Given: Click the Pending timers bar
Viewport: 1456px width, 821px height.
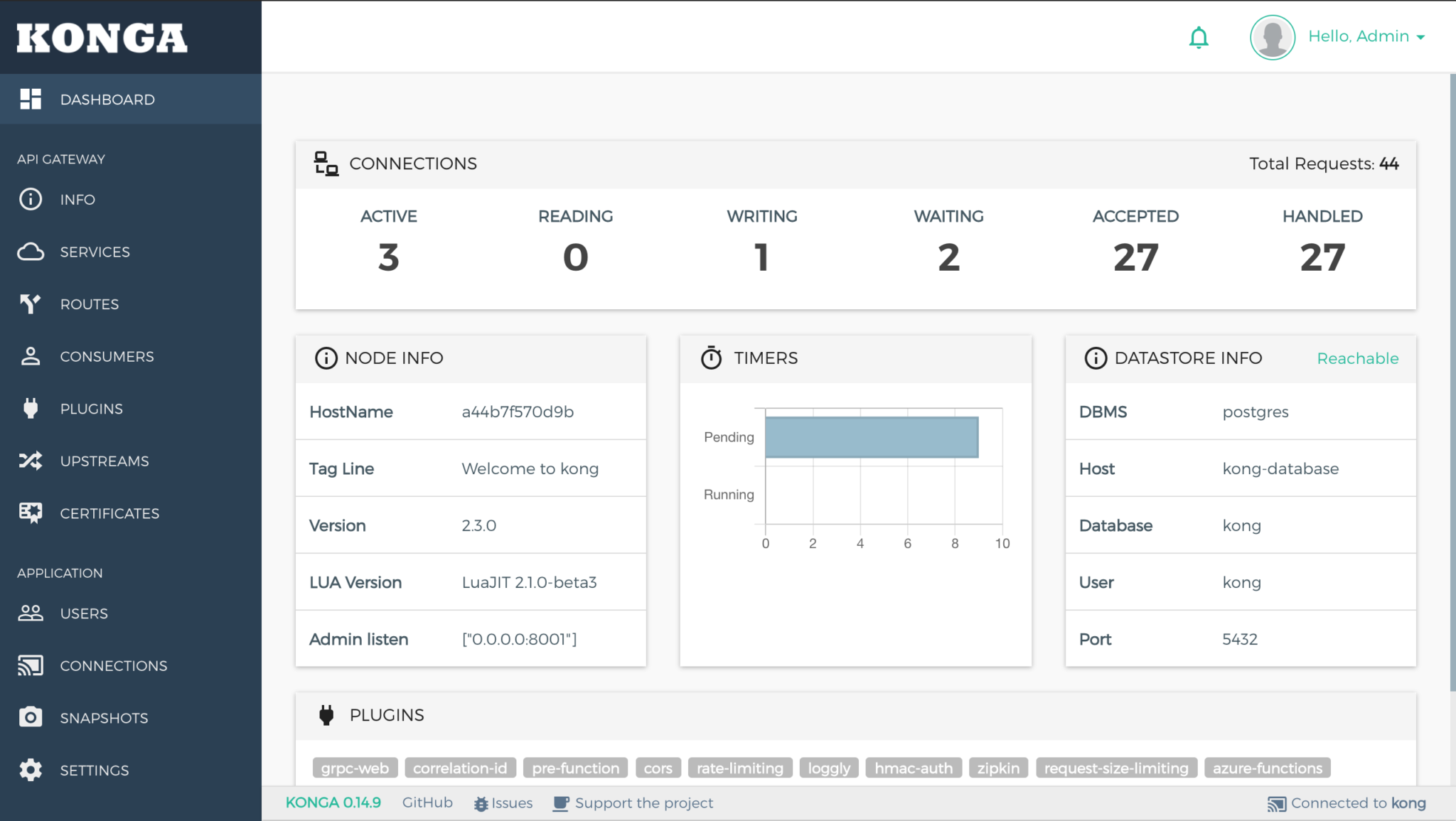Looking at the screenshot, I should point(871,436).
